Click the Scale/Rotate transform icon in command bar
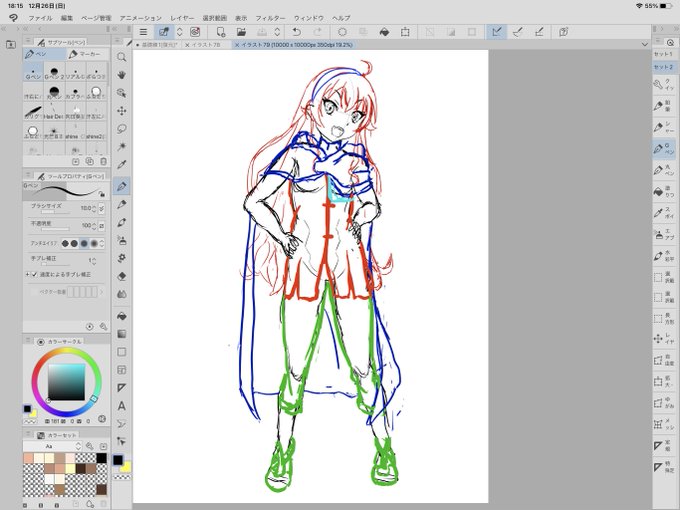Screen dimensions: 680x510 click(x=405, y=32)
